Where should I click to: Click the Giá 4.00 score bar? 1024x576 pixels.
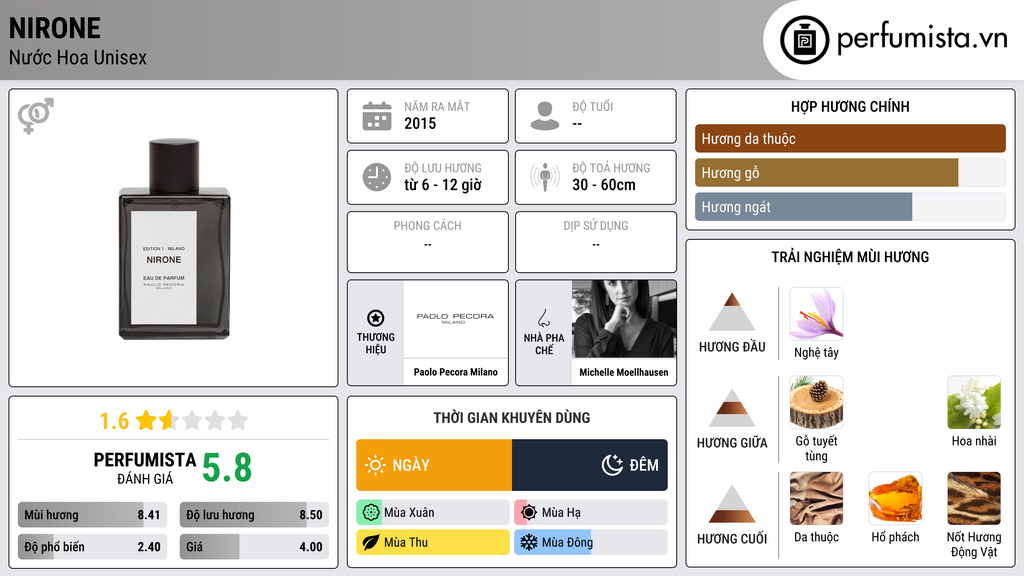[254, 547]
